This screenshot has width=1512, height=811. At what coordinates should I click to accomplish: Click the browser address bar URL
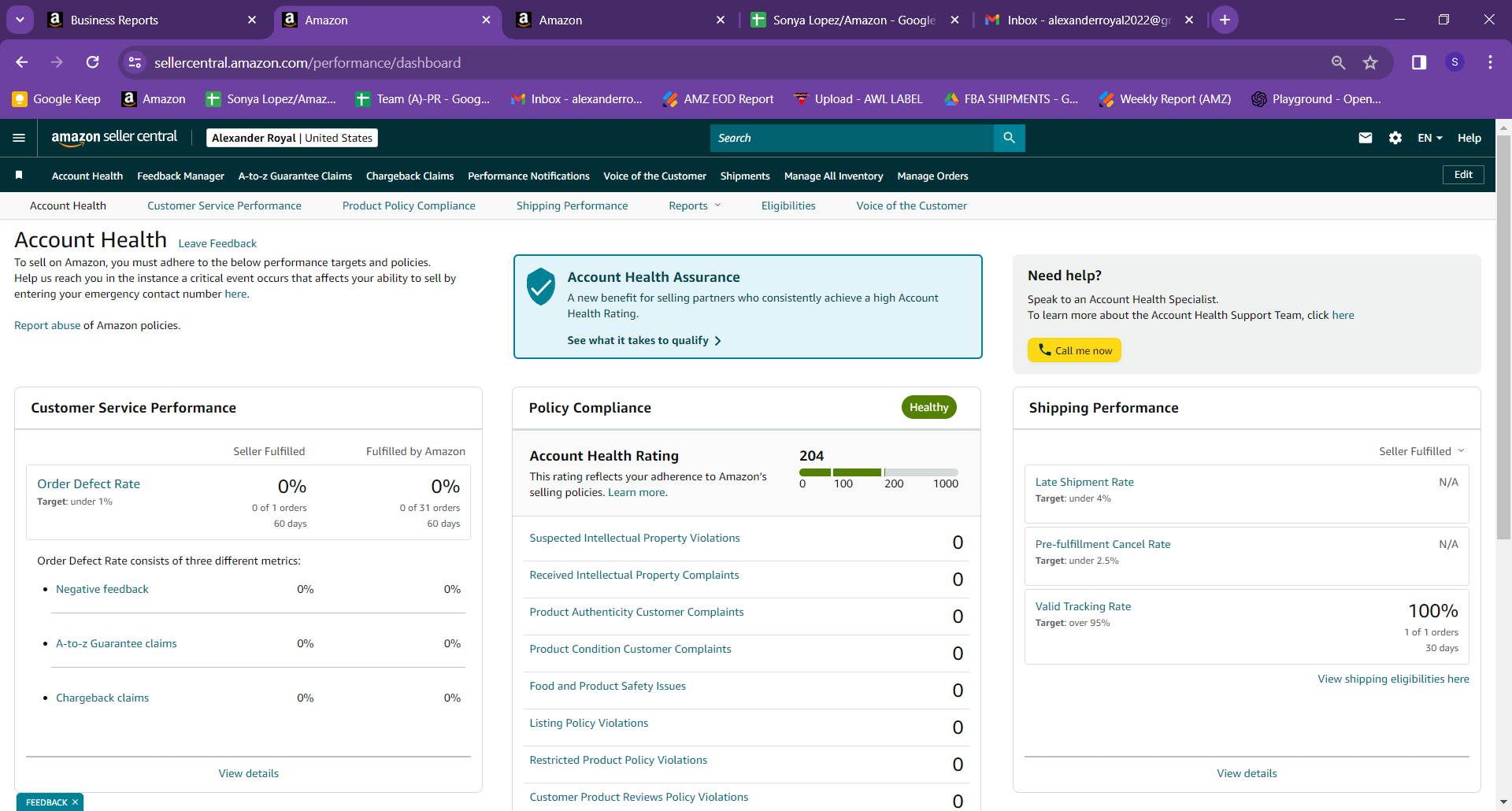[307, 62]
